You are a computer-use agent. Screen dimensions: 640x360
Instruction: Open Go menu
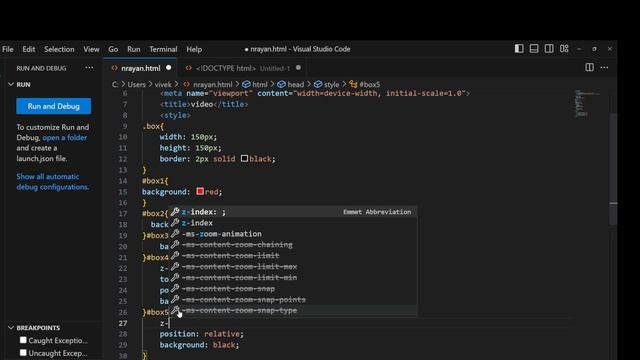113,49
